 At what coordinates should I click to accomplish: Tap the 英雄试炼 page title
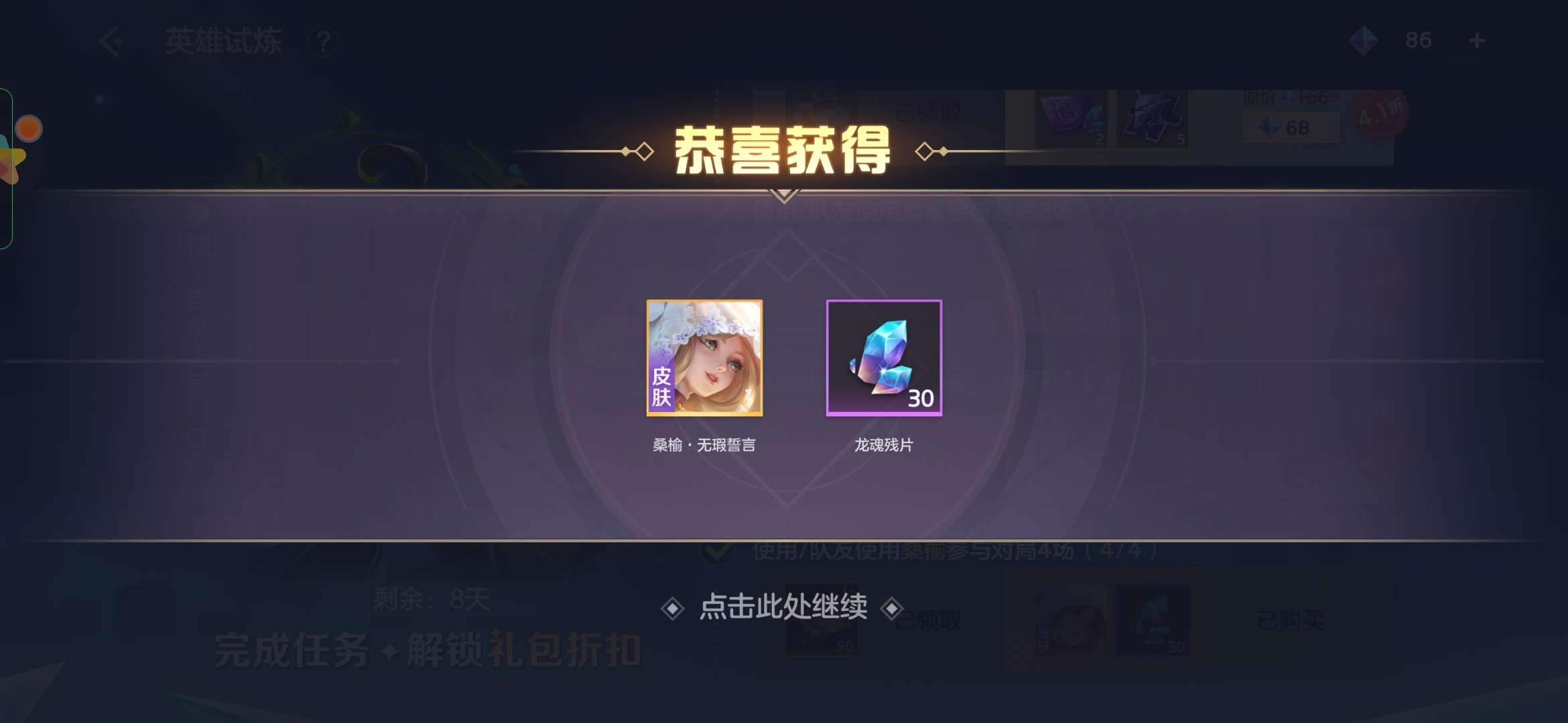point(223,42)
